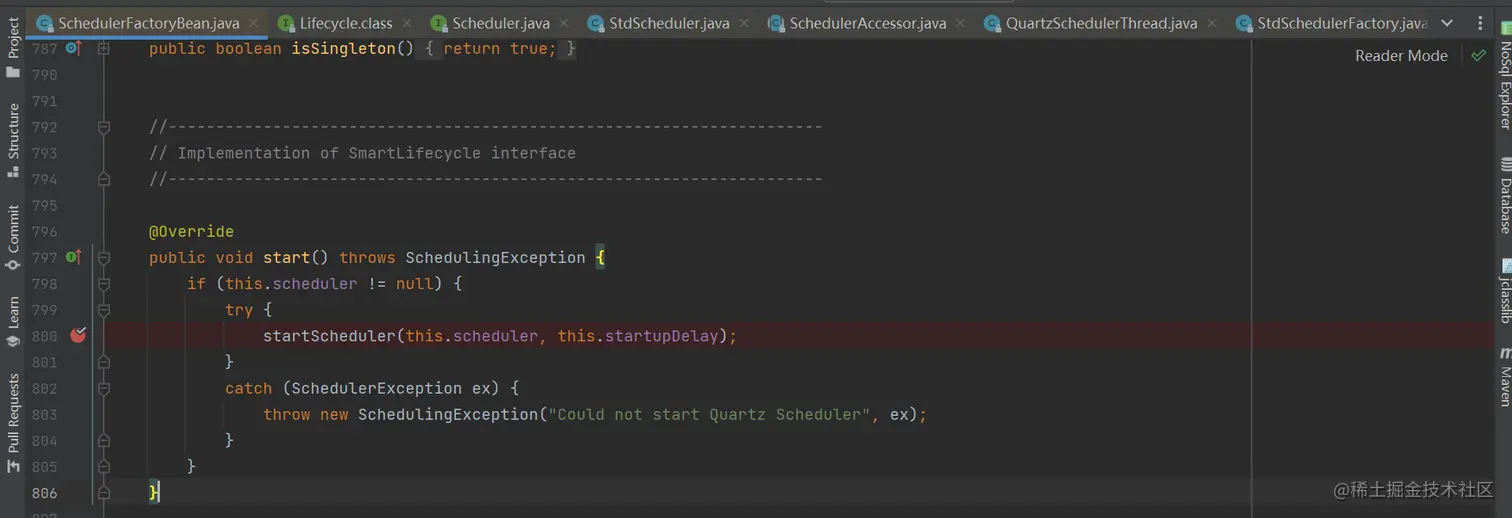Click the isSingleton method name
The image size is (1512, 518).
pos(343,49)
